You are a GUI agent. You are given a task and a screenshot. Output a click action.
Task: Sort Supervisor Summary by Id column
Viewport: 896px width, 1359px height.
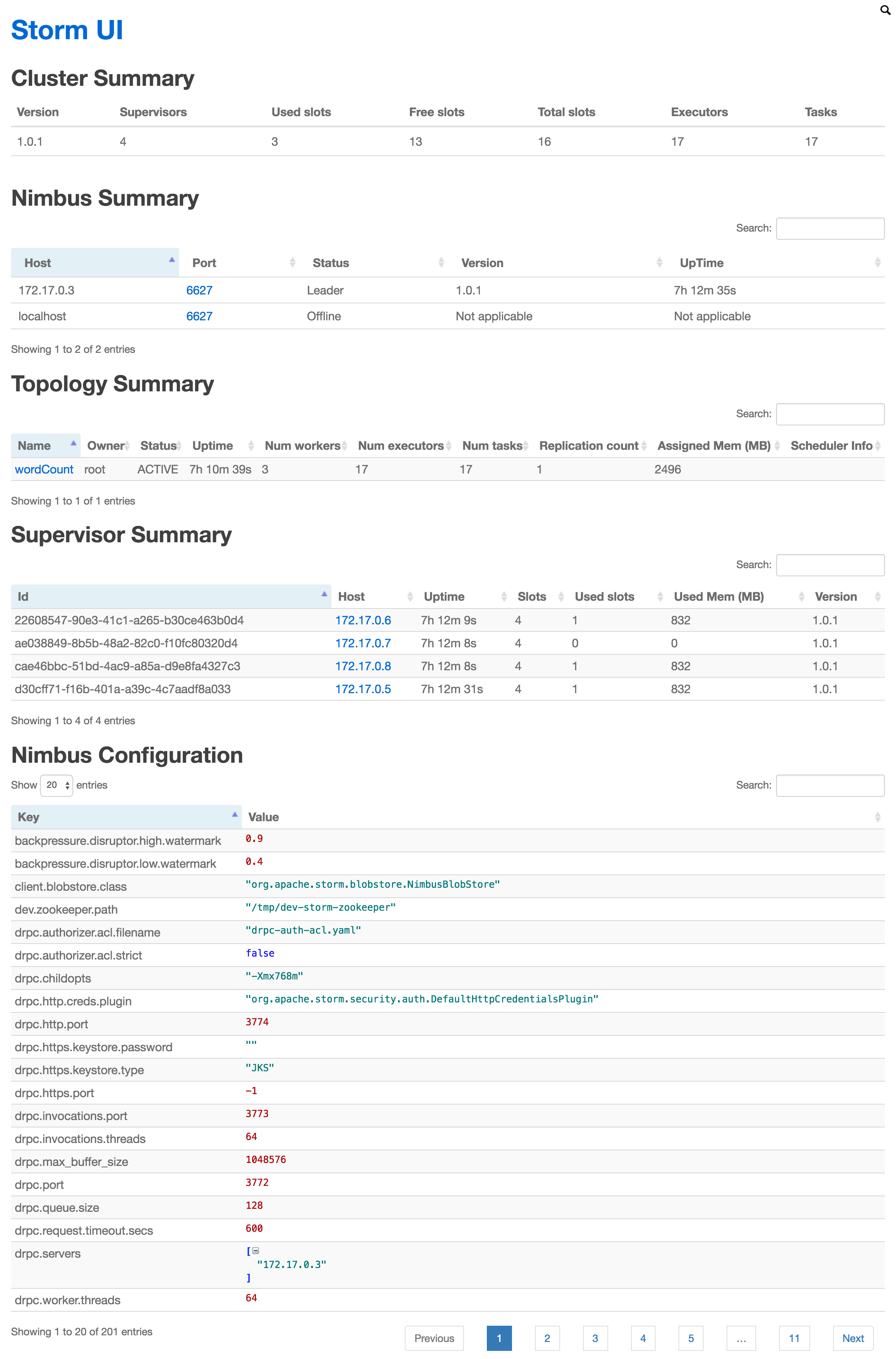point(171,596)
